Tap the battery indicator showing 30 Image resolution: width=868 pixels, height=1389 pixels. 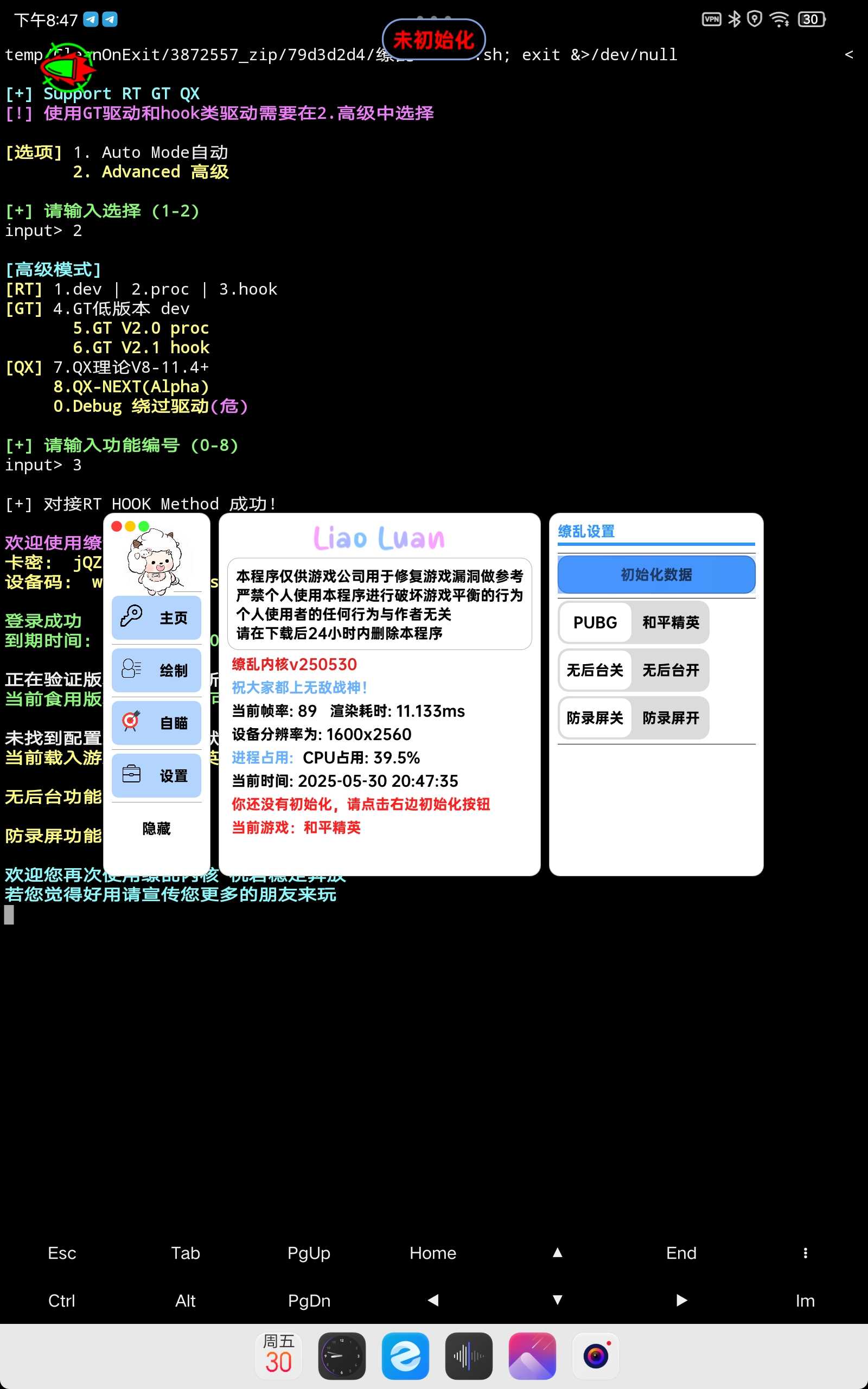811,19
